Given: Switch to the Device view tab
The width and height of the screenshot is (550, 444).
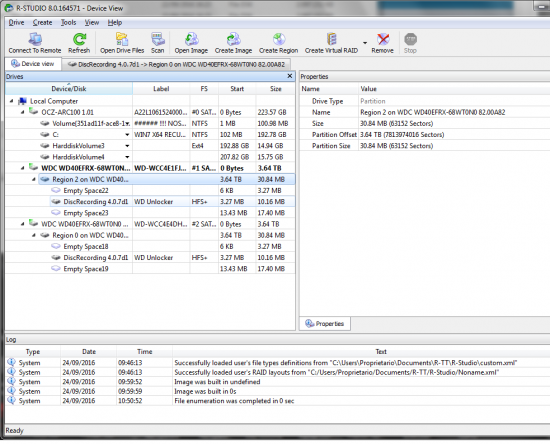Looking at the screenshot, I should pos(33,64).
